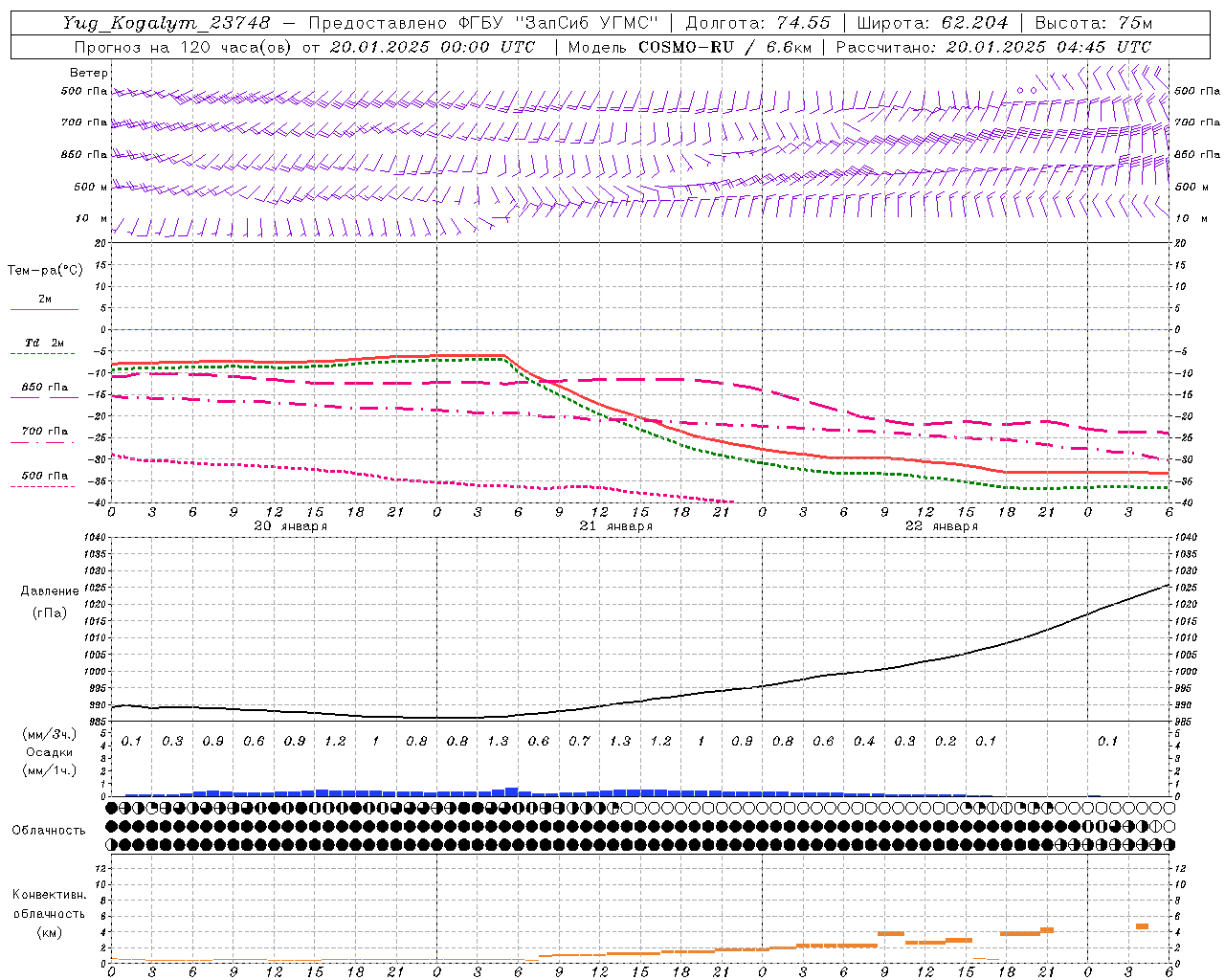Click the 'Высота: 75м' header field
The width and height of the screenshot is (1225, 980).
click(x=1094, y=23)
